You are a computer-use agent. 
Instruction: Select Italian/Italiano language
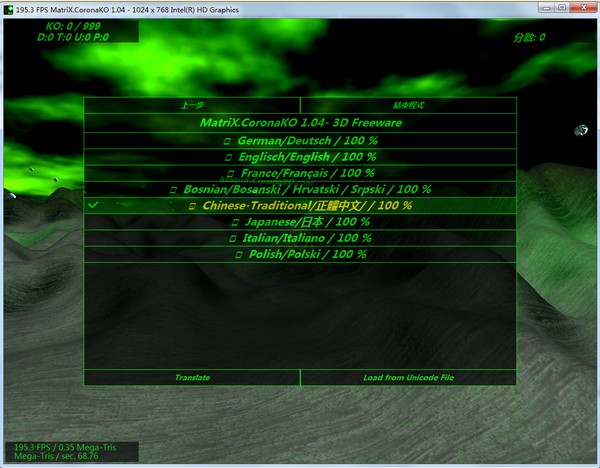tap(300, 238)
